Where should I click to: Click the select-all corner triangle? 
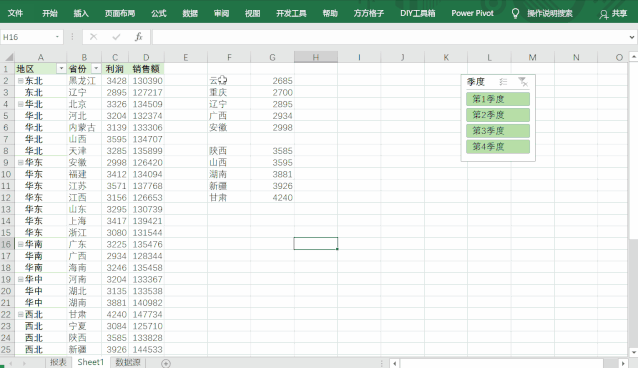[8, 57]
